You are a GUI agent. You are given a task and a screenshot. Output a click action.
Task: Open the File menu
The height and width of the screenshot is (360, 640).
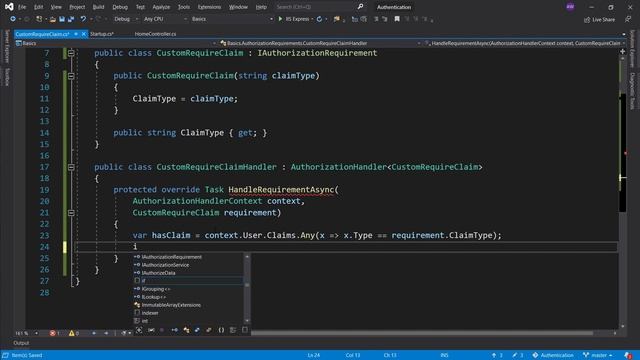pos(22,7)
